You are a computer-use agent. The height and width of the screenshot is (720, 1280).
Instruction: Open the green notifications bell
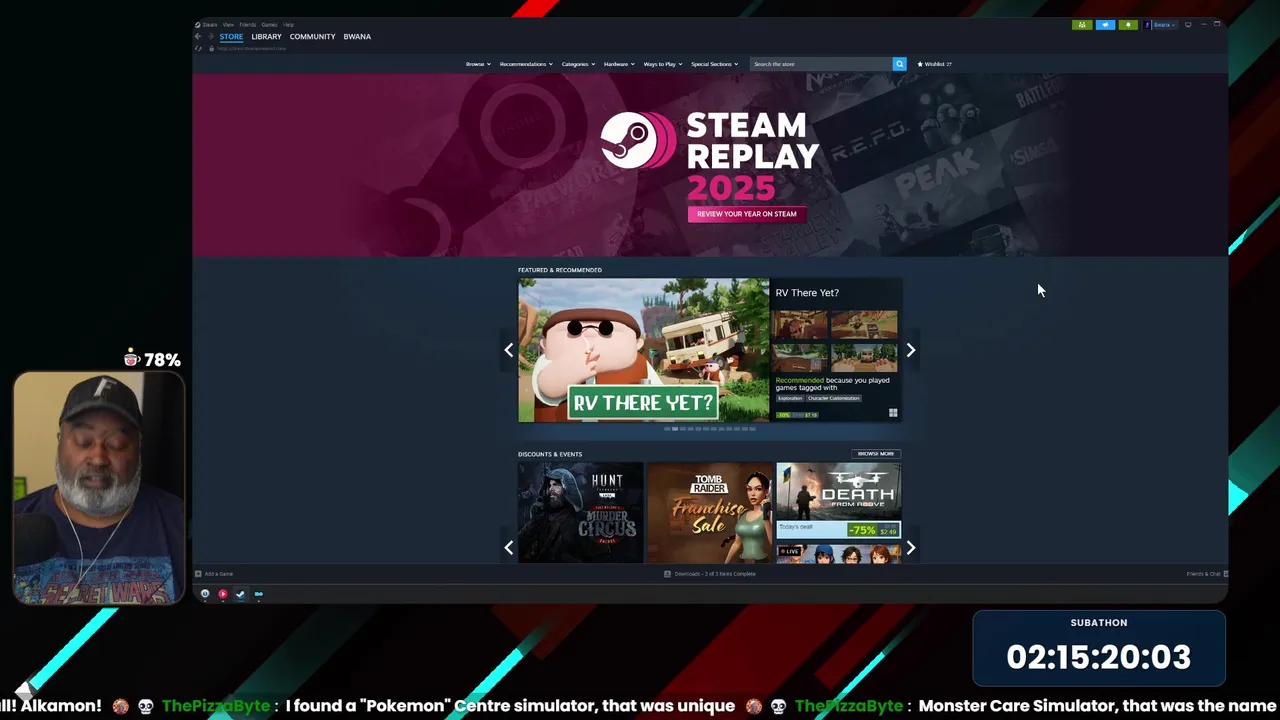[1128, 25]
